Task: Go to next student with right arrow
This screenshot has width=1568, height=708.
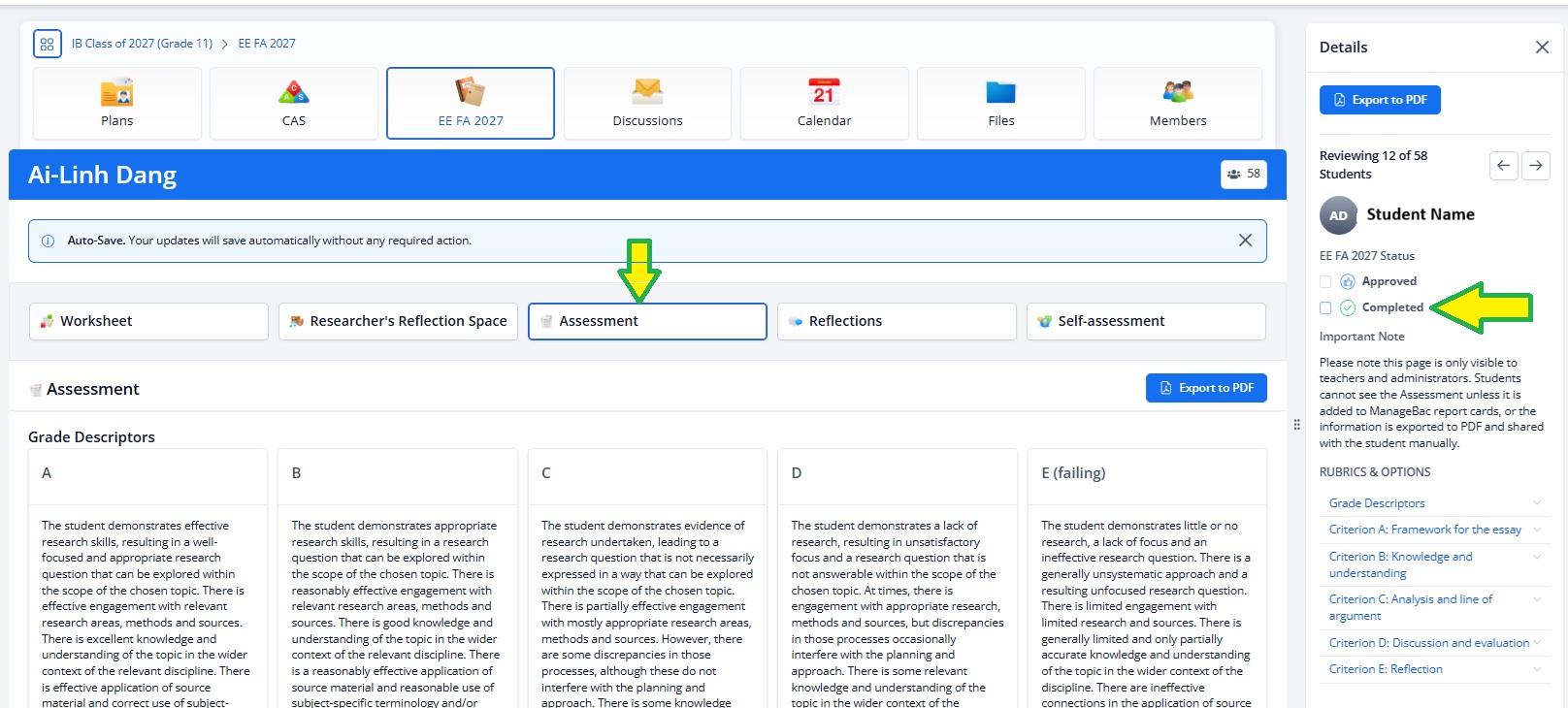Action: pyautogui.click(x=1536, y=166)
